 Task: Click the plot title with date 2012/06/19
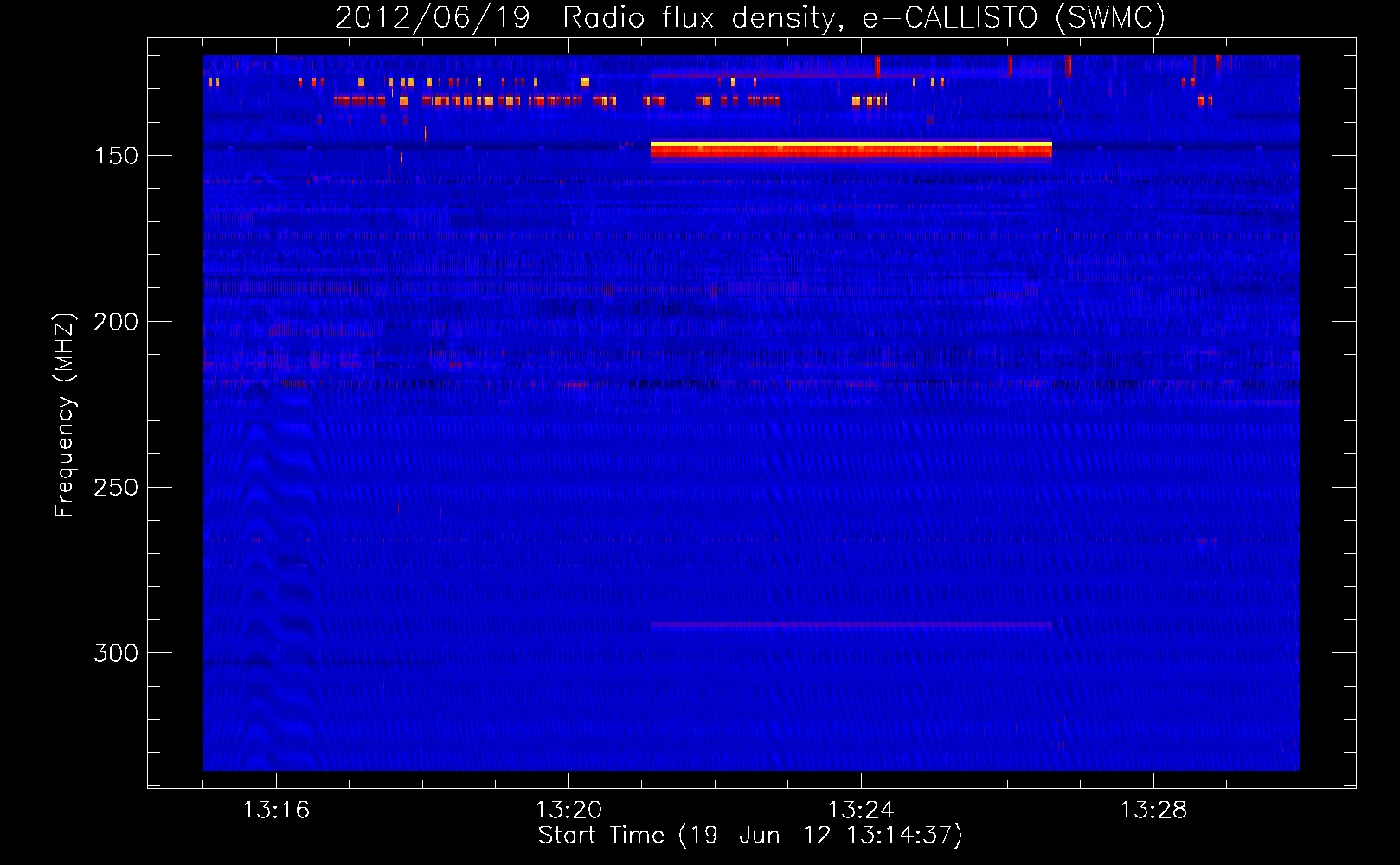point(750,17)
